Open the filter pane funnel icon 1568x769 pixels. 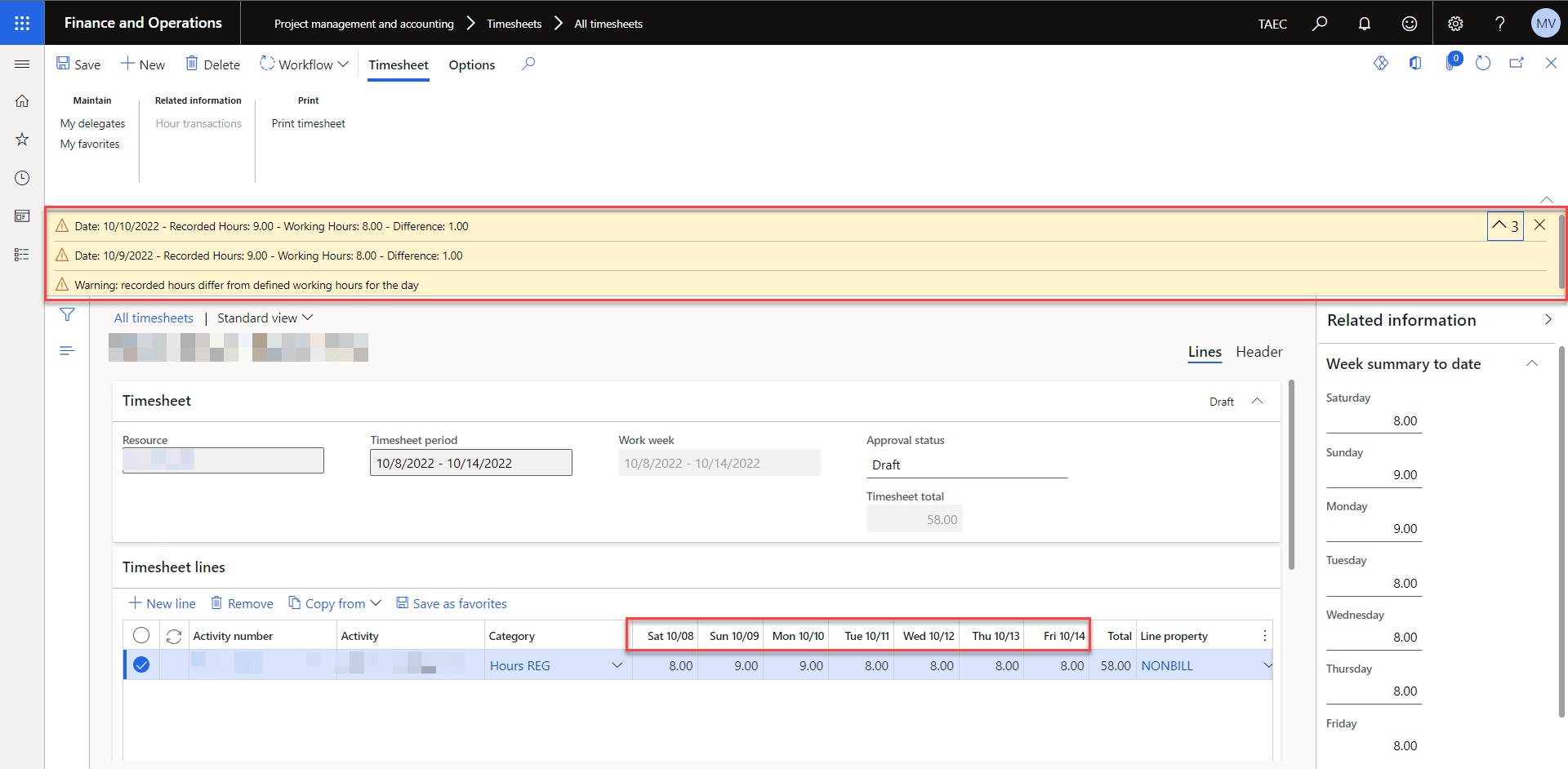67,314
